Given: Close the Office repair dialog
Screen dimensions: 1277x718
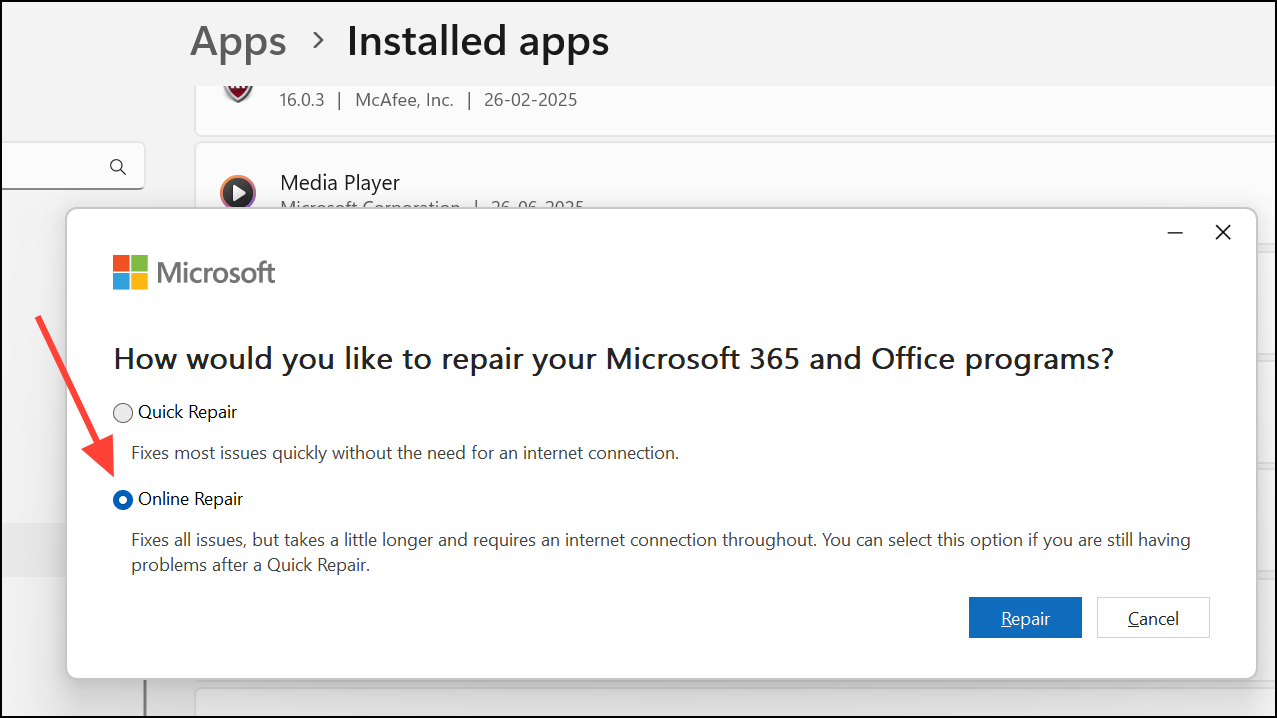Looking at the screenshot, I should coord(1222,232).
